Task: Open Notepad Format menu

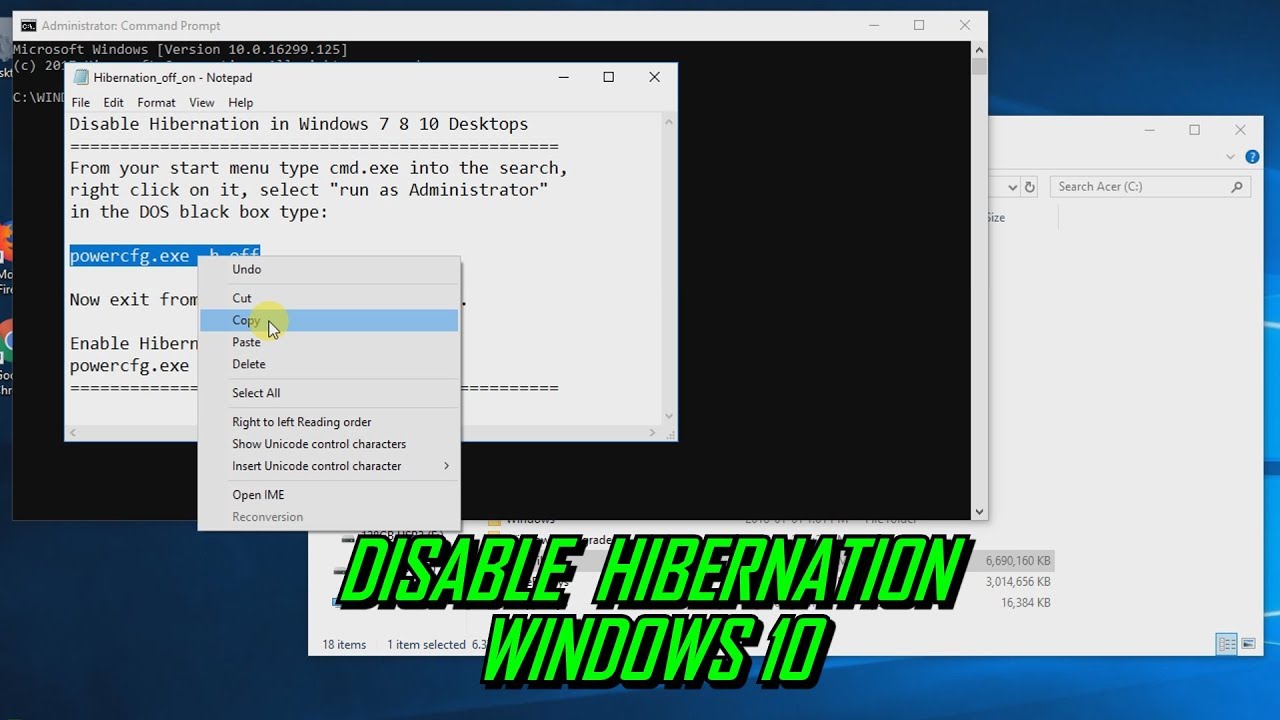Action: pos(156,102)
